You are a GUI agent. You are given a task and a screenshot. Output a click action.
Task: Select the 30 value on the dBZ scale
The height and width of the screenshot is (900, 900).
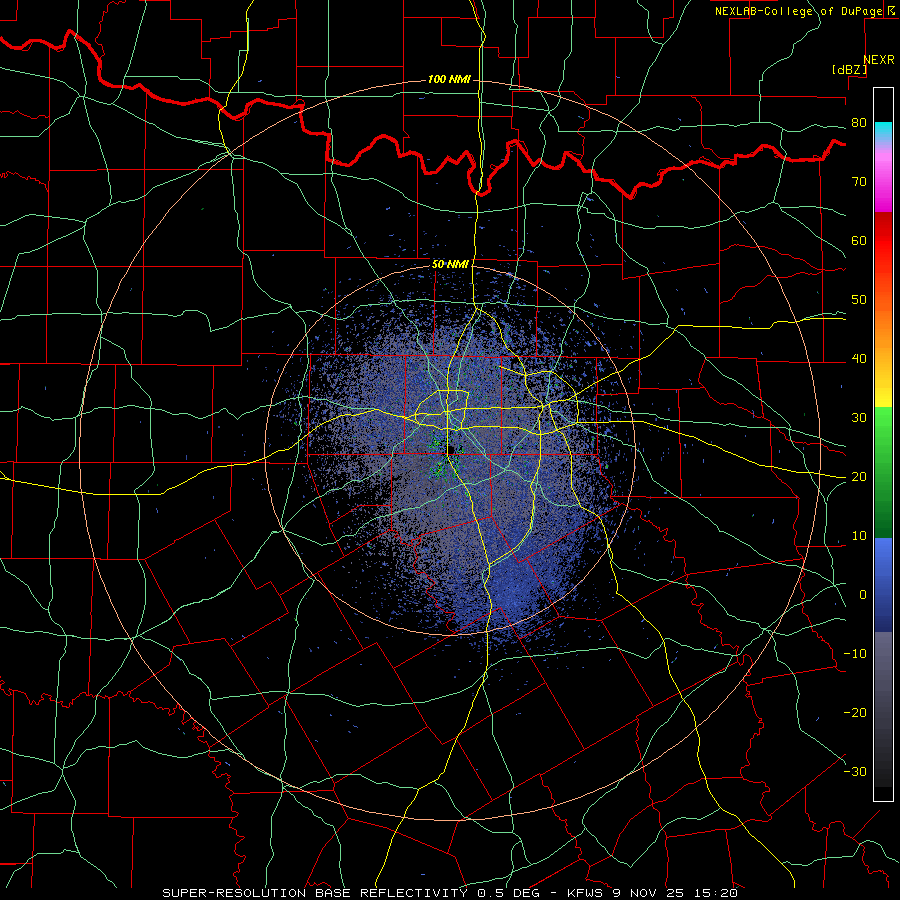click(859, 418)
